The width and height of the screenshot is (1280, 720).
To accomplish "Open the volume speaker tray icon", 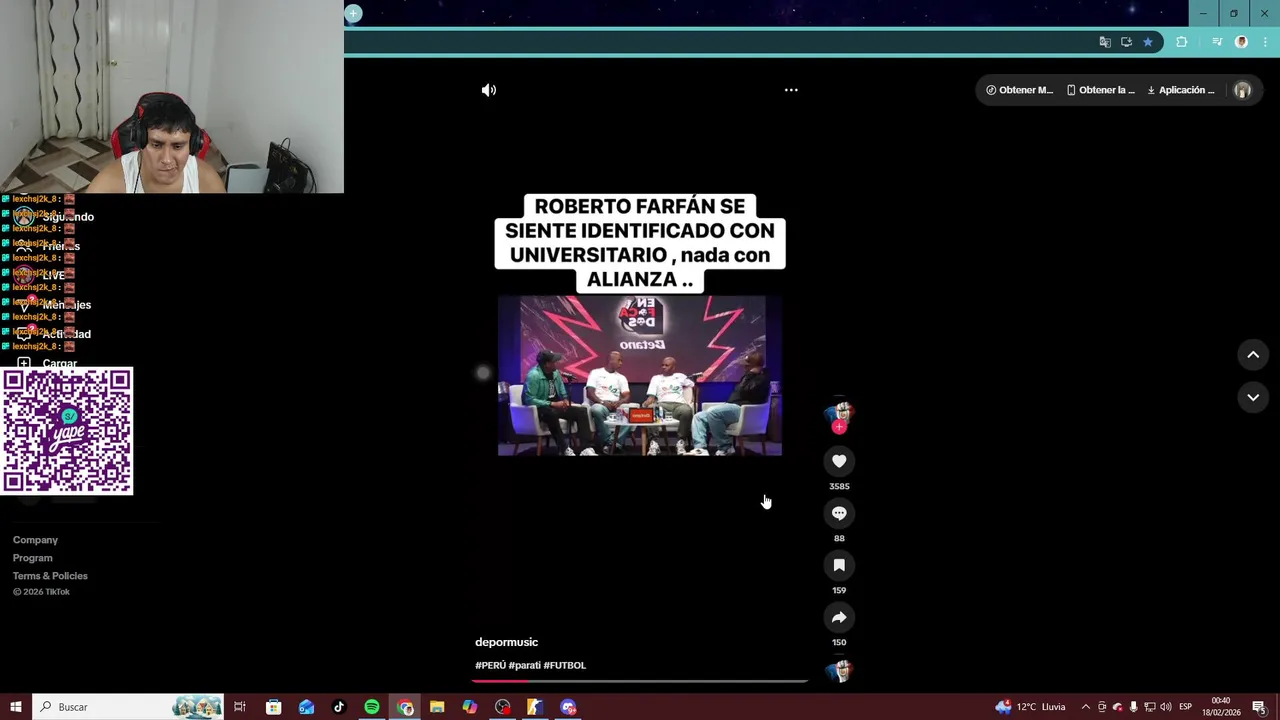I will point(1166,707).
